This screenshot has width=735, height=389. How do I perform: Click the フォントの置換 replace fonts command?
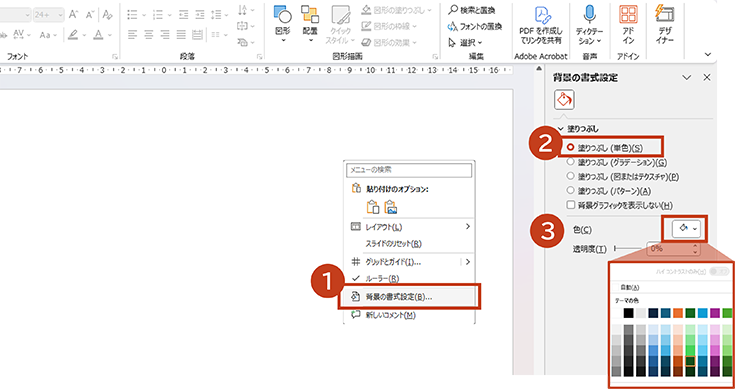click(475, 26)
